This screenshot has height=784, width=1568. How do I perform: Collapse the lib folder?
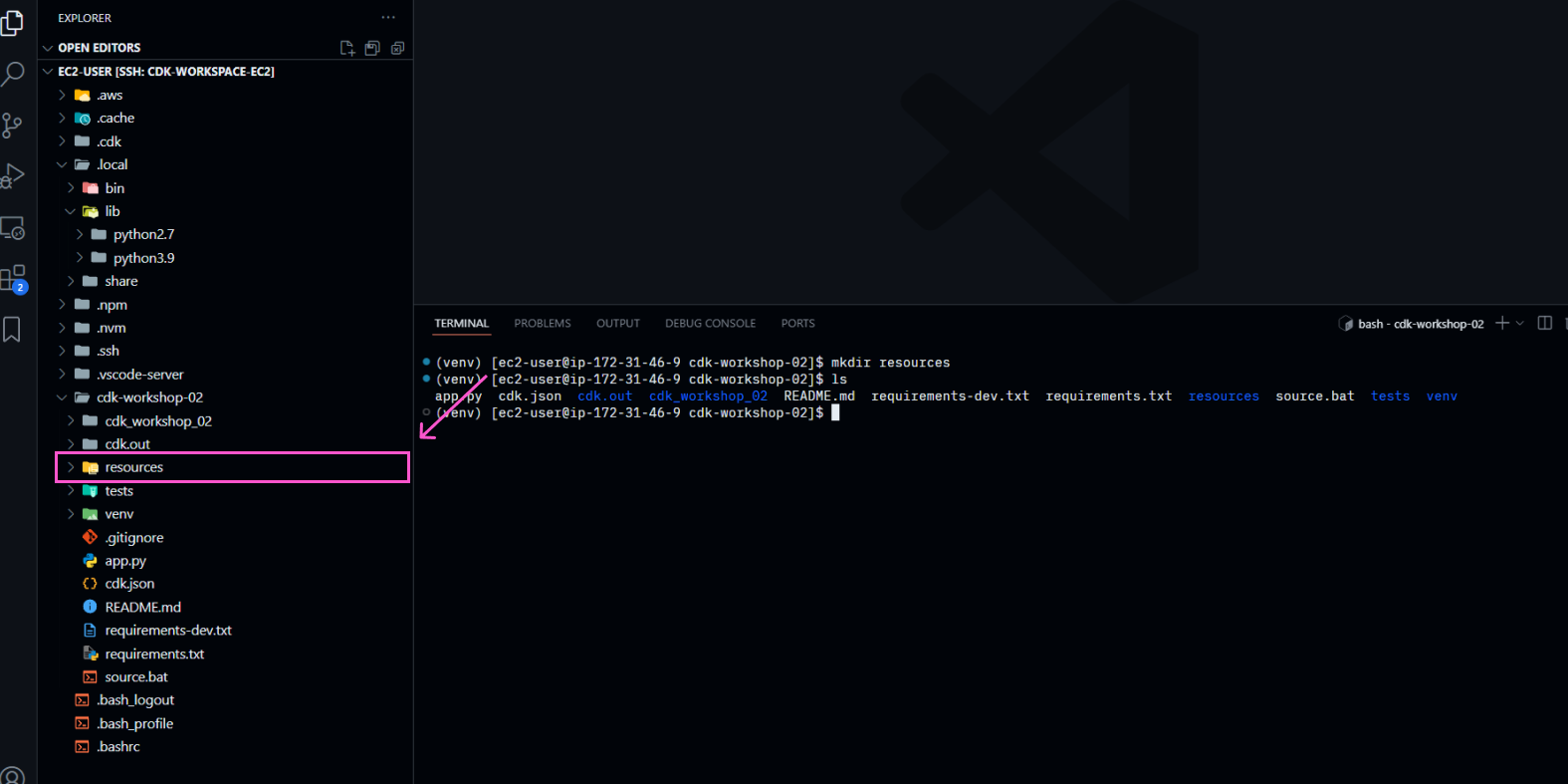pyautogui.click(x=71, y=211)
